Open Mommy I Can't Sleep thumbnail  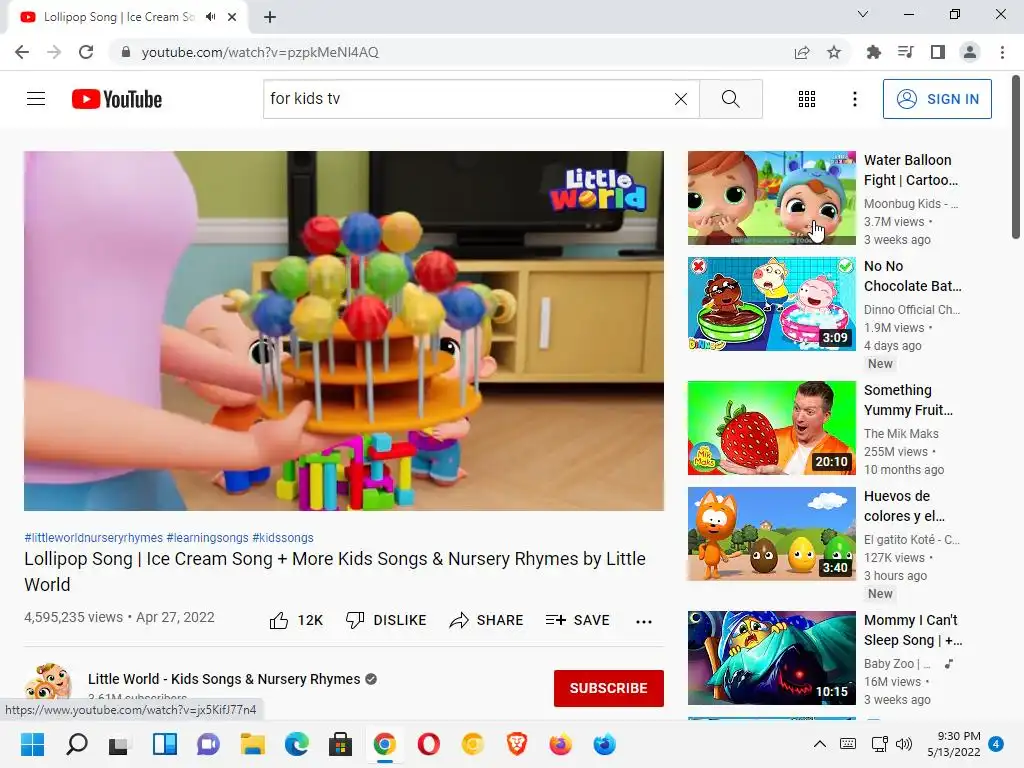click(x=771, y=658)
